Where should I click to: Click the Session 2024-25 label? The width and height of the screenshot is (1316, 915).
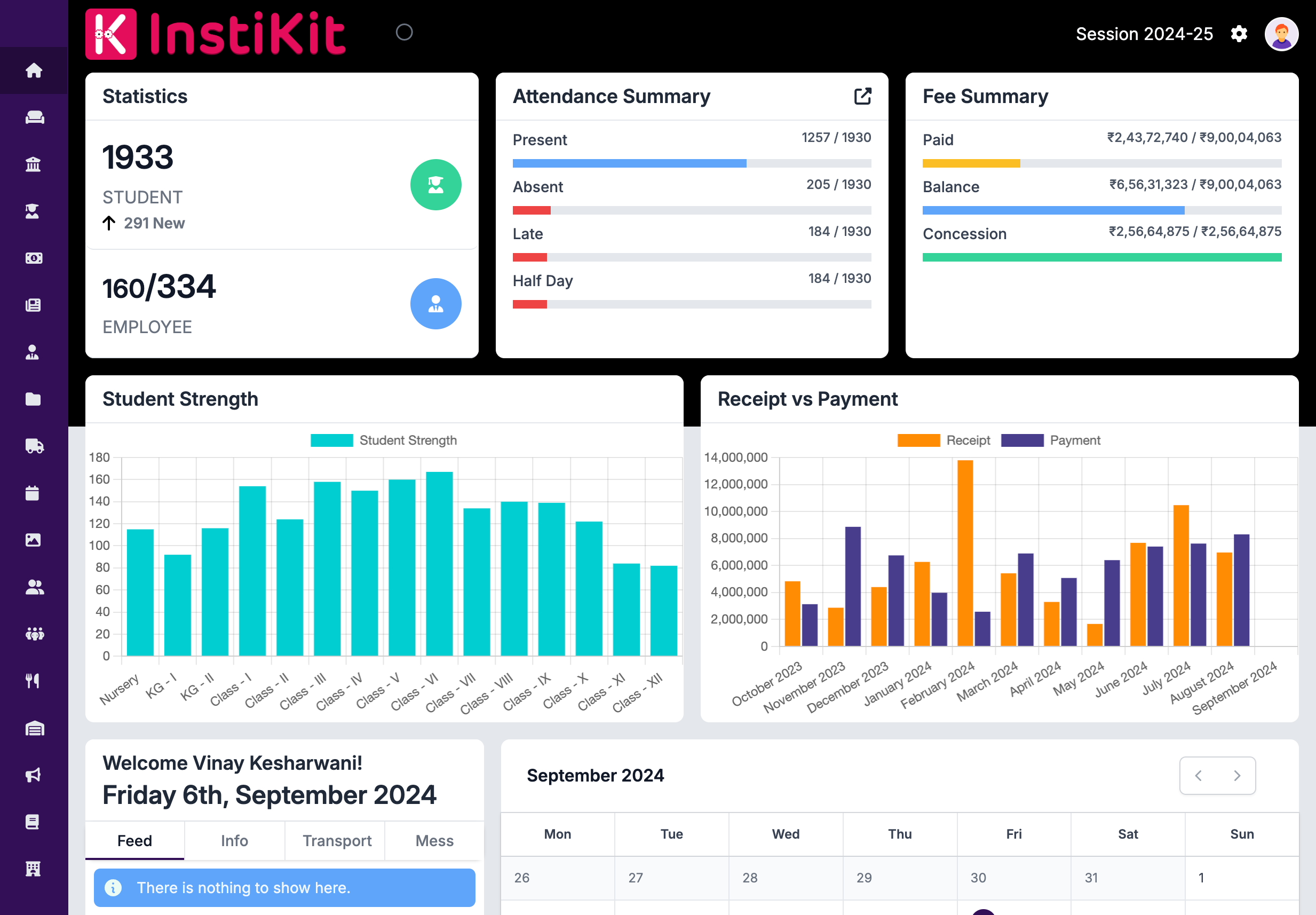coord(1144,34)
